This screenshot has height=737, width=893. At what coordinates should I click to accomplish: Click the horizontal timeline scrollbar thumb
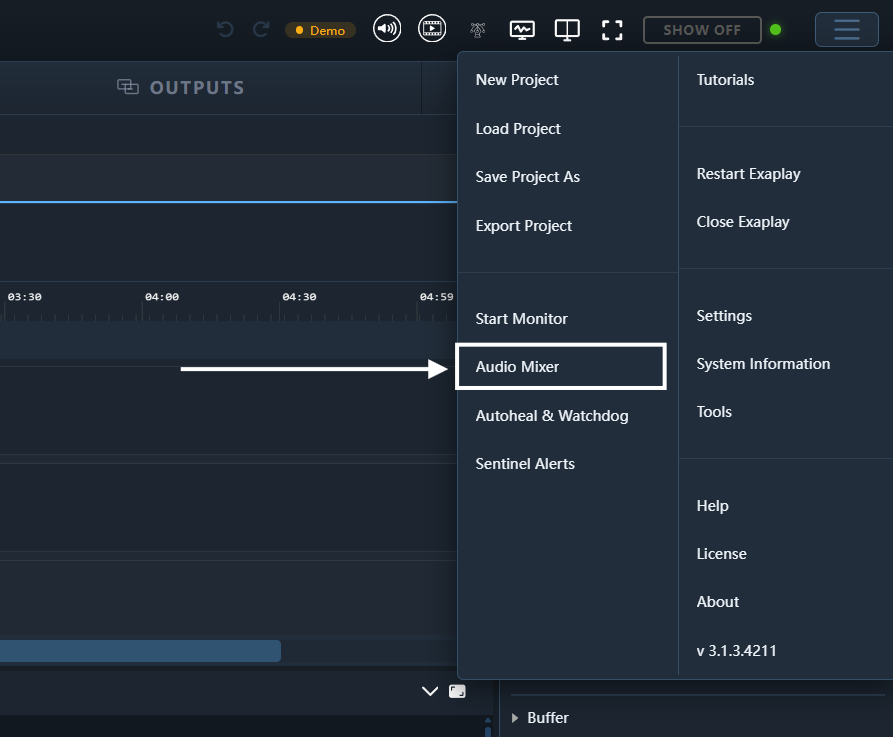140,651
